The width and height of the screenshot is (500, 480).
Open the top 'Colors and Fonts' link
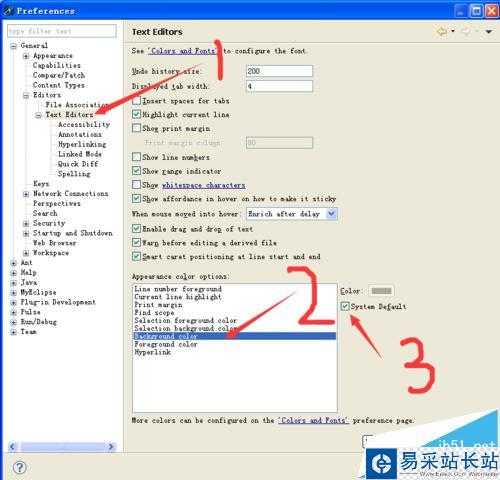point(183,51)
